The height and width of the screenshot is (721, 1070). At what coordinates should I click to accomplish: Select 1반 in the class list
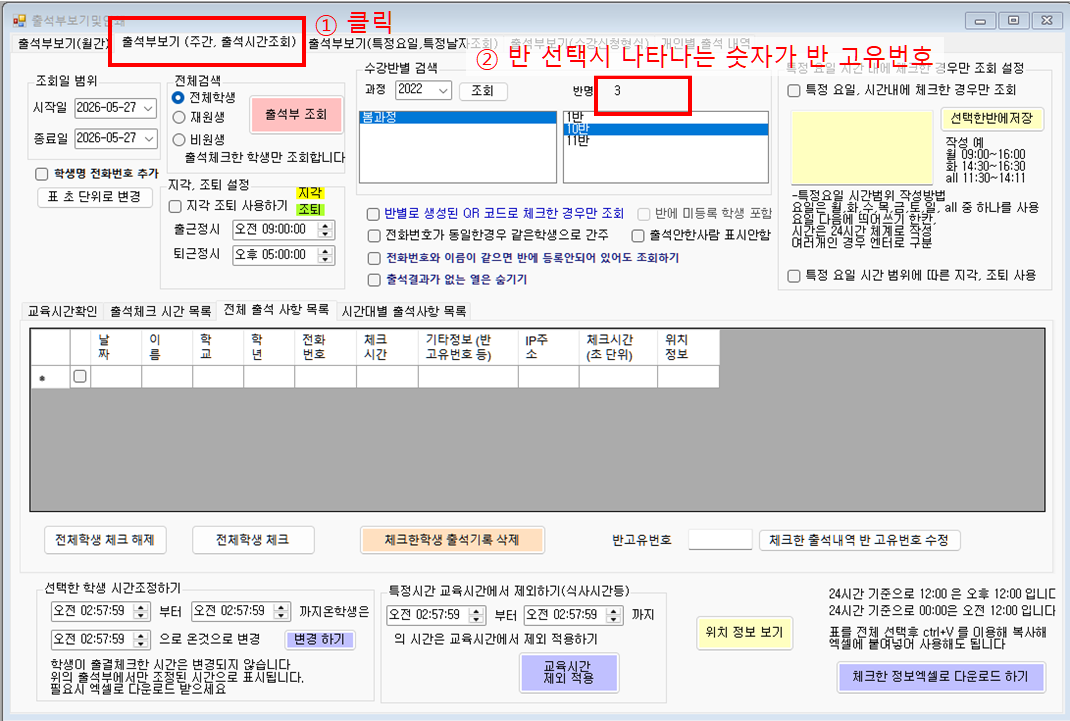click(x=665, y=117)
